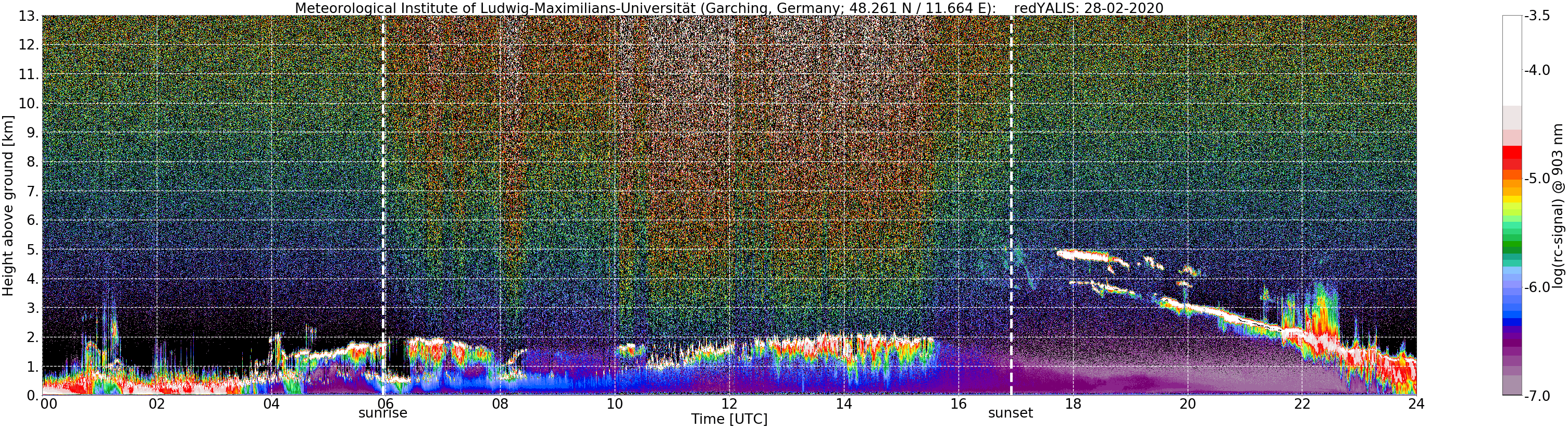Click the '02' time tick label
1568x429 pixels.
point(157,403)
